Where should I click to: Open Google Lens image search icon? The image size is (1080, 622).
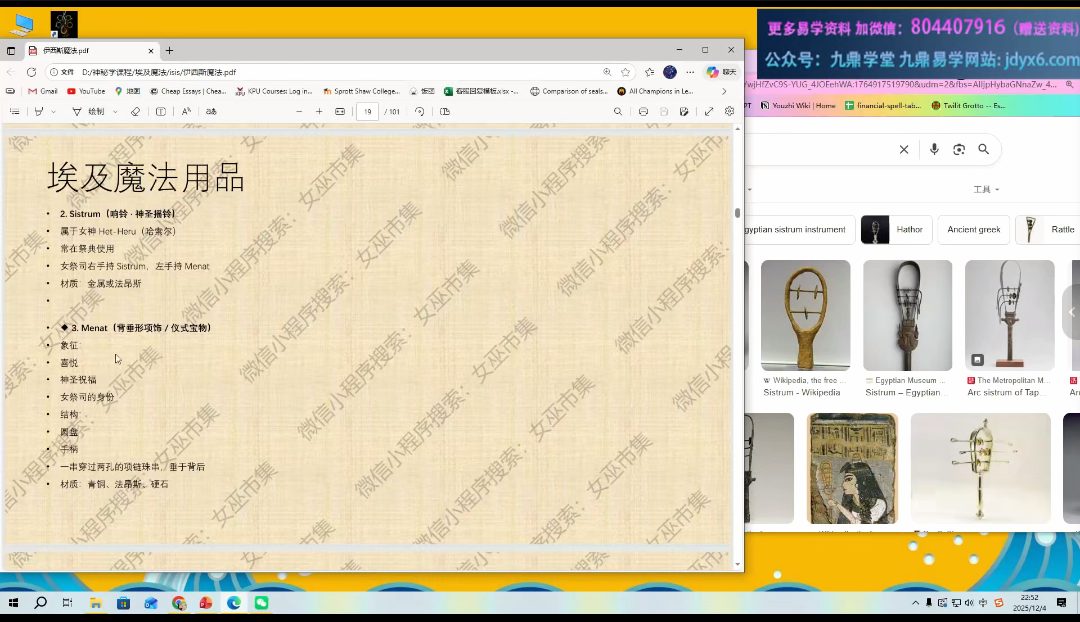[959, 149]
